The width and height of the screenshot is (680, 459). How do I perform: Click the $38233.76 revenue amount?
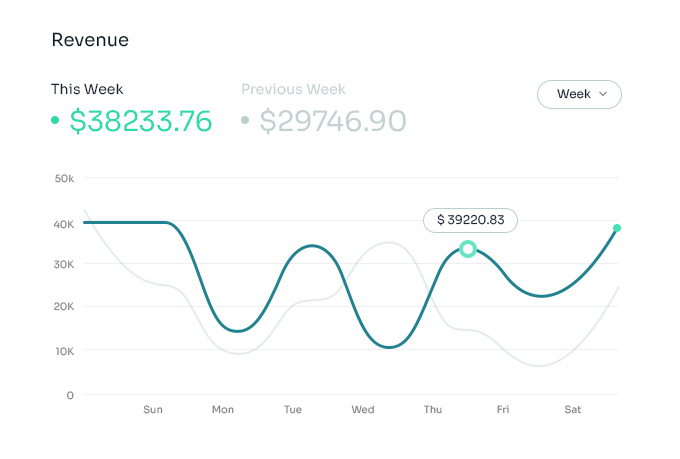[141, 121]
